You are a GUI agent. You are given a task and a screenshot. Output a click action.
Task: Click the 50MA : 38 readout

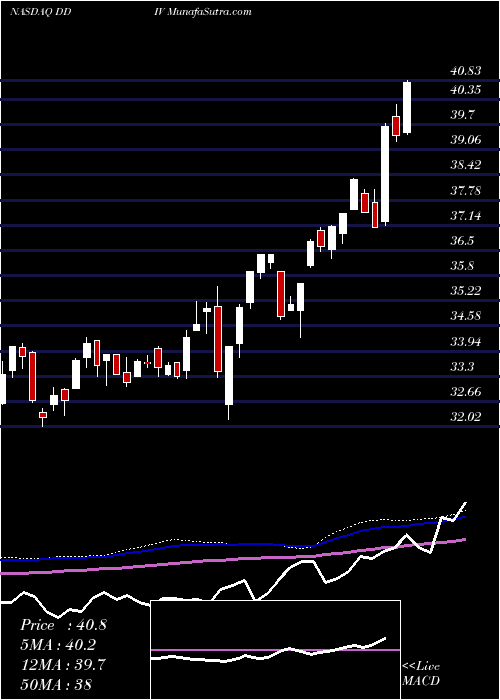coord(56,684)
